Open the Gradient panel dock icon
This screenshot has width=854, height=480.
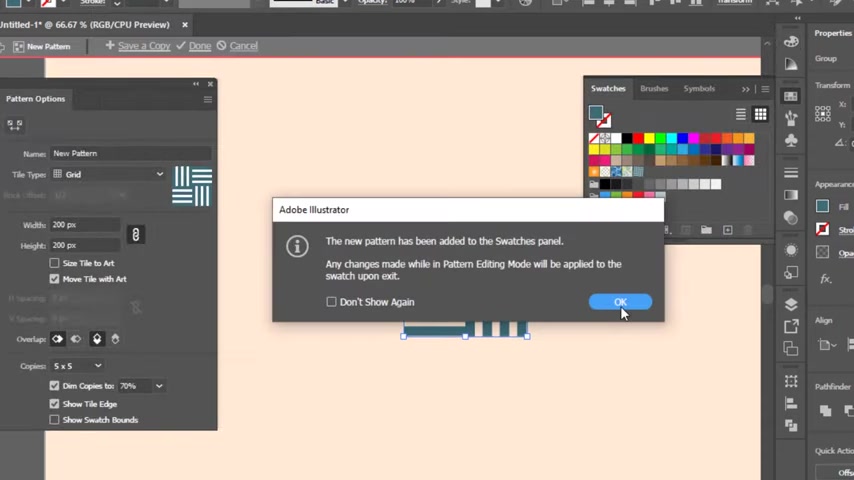coord(791,195)
